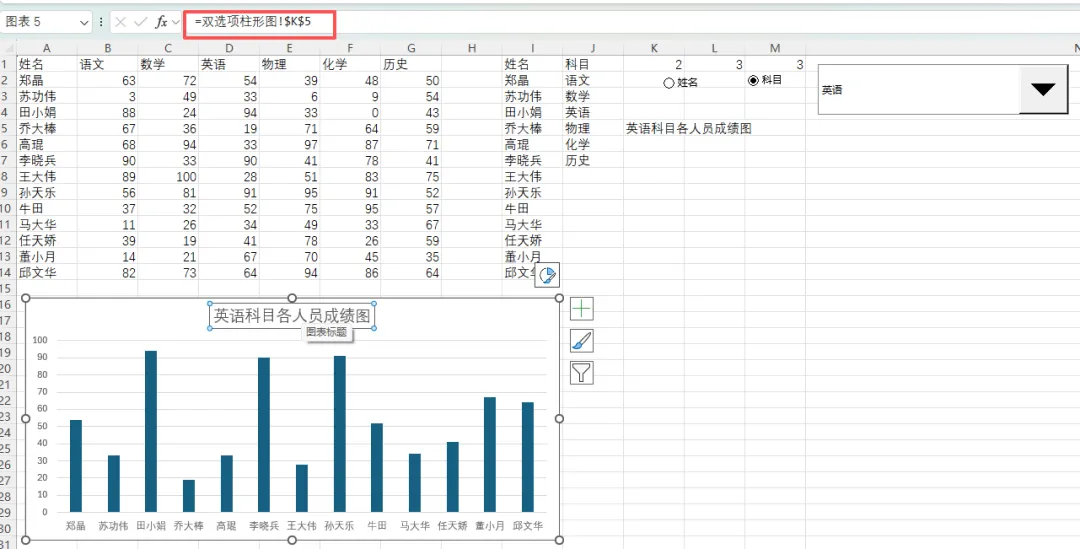
Task: Click the 田小娟 bar in the chart
Action: [x=151, y=432]
